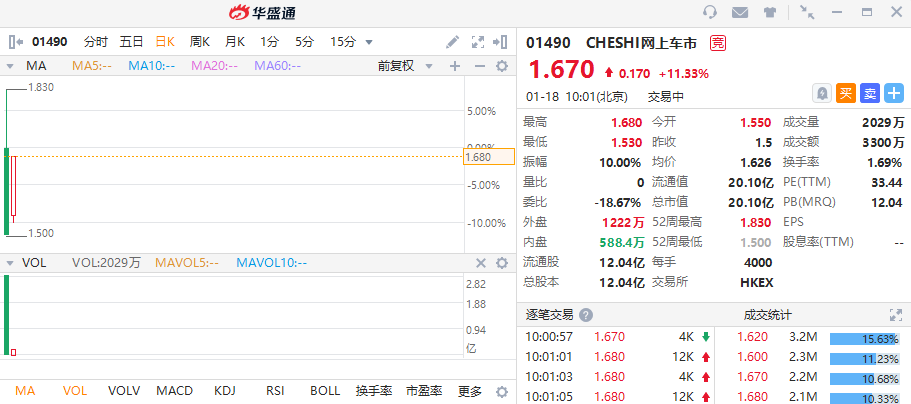Click the purple sell button
This screenshot has width=911, height=404.
[x=870, y=93]
